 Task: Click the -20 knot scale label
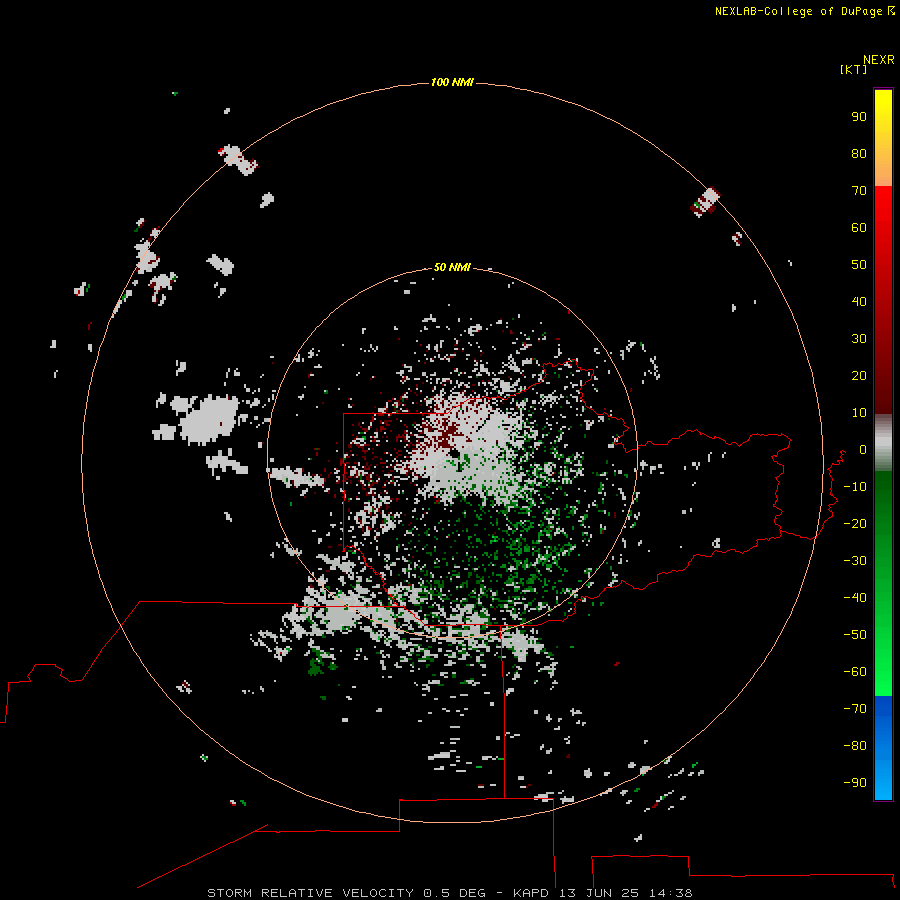[x=855, y=523]
